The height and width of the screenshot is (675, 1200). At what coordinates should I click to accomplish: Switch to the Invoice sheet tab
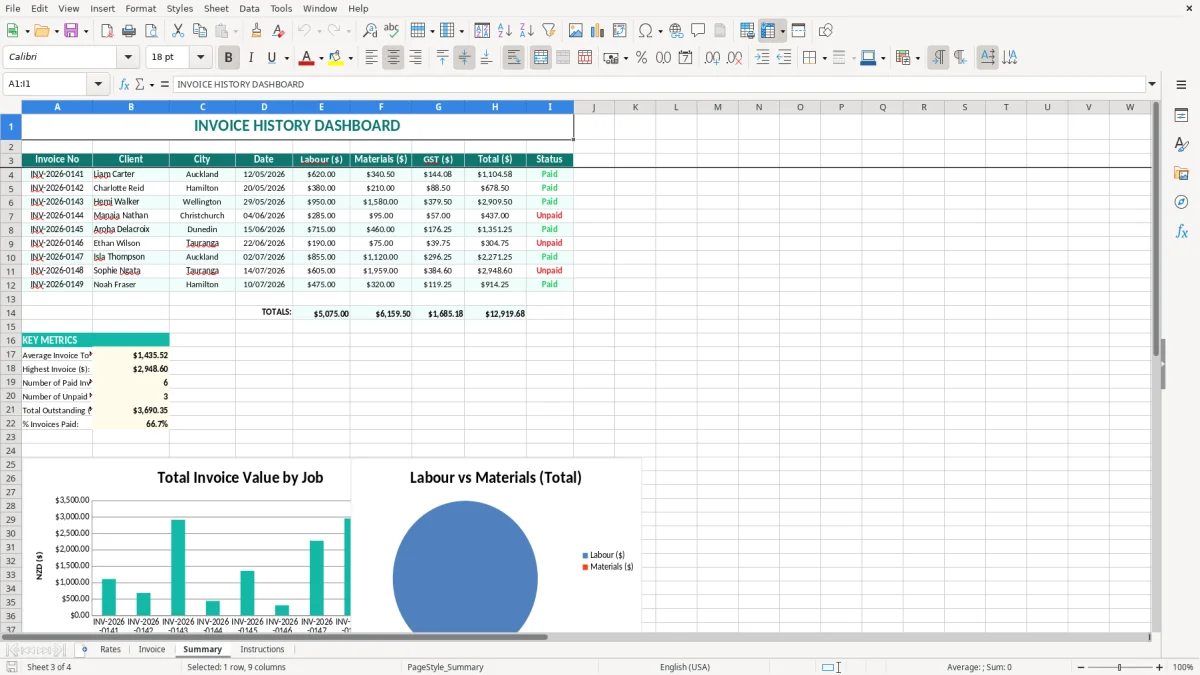point(152,650)
